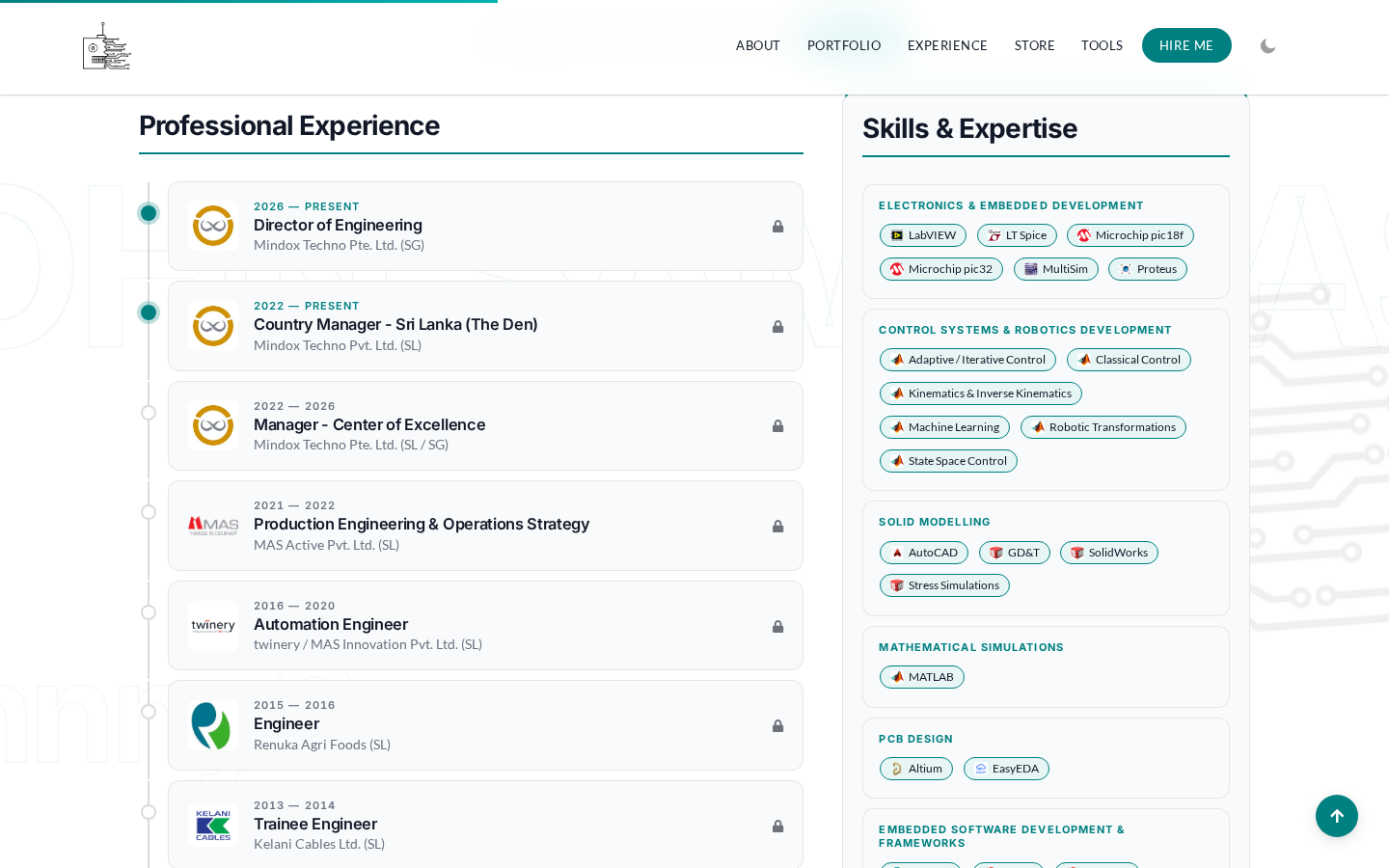Navigate to the Experience menu item
The width and height of the screenshot is (1389, 868).
[947, 45]
